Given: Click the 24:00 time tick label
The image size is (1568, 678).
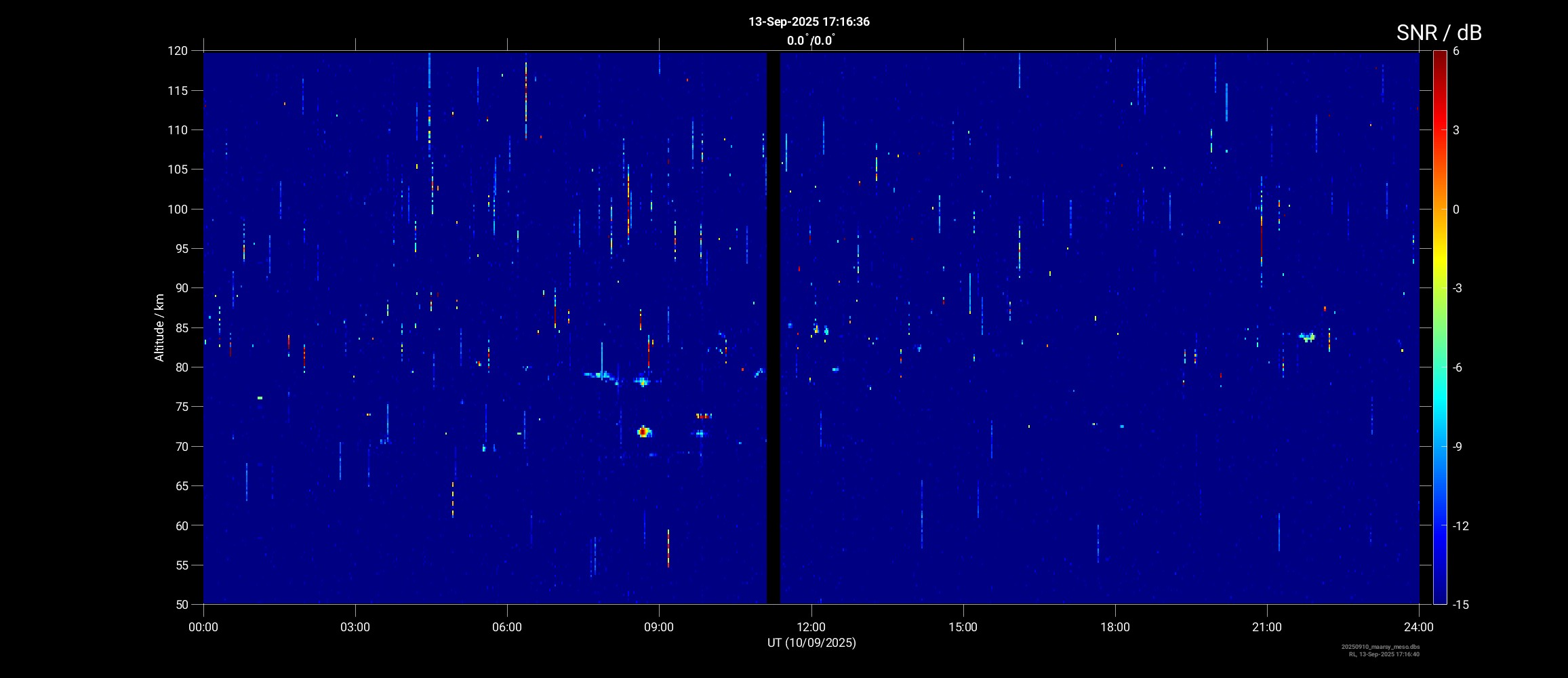Looking at the screenshot, I should 1419,627.
